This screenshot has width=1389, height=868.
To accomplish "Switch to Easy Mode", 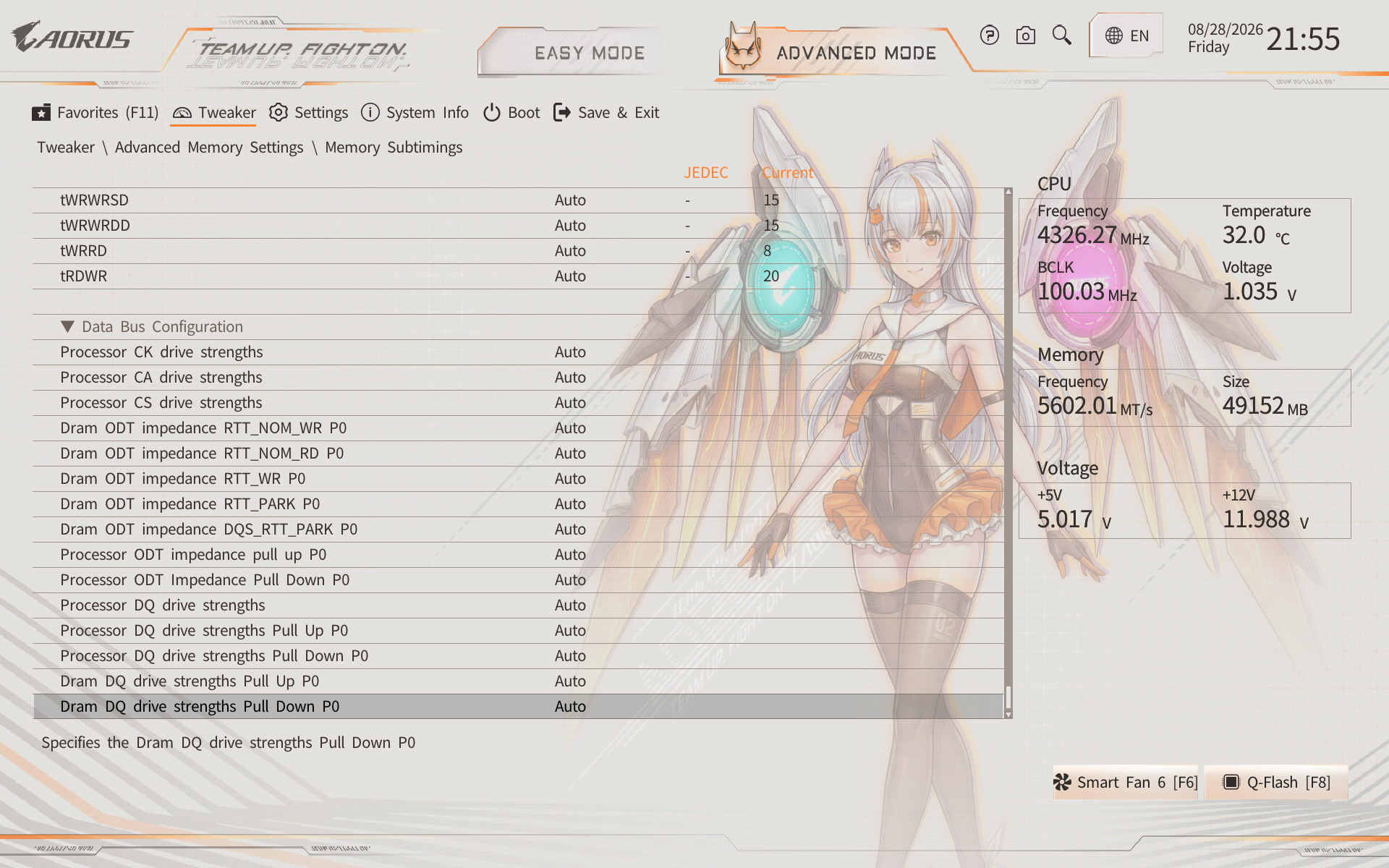I will click(x=590, y=53).
